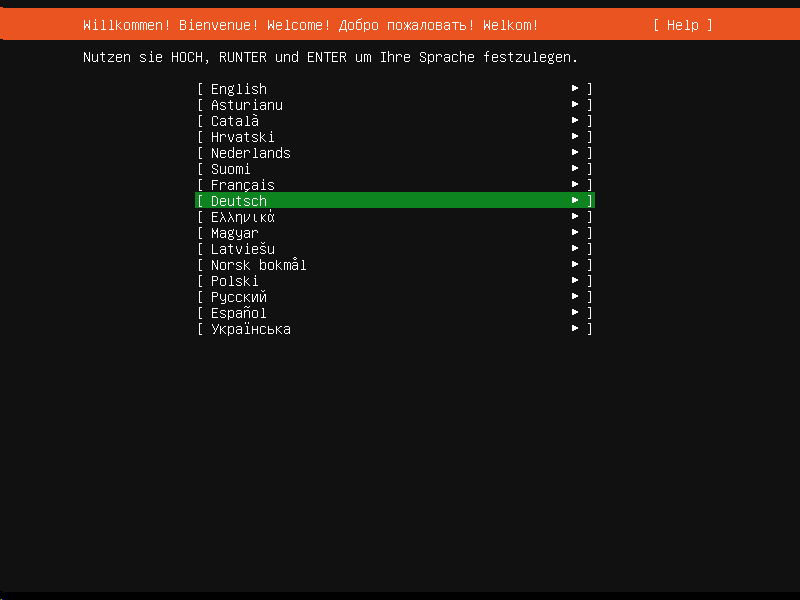Viewport: 800px width, 600px height.
Task: Expand the arrow on Polski row
Action: click(x=575, y=281)
